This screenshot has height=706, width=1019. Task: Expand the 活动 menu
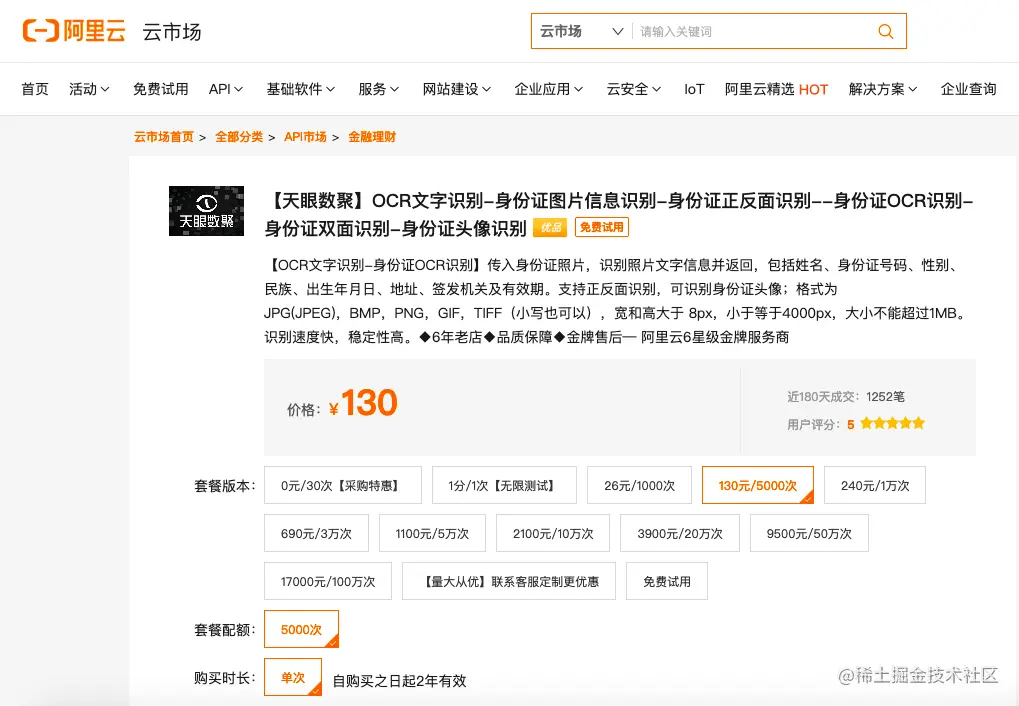tap(89, 89)
